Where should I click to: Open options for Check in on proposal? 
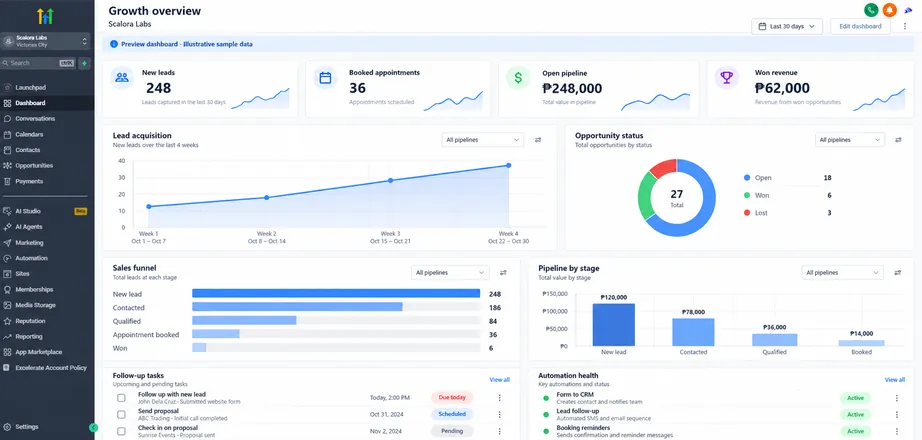click(500, 431)
